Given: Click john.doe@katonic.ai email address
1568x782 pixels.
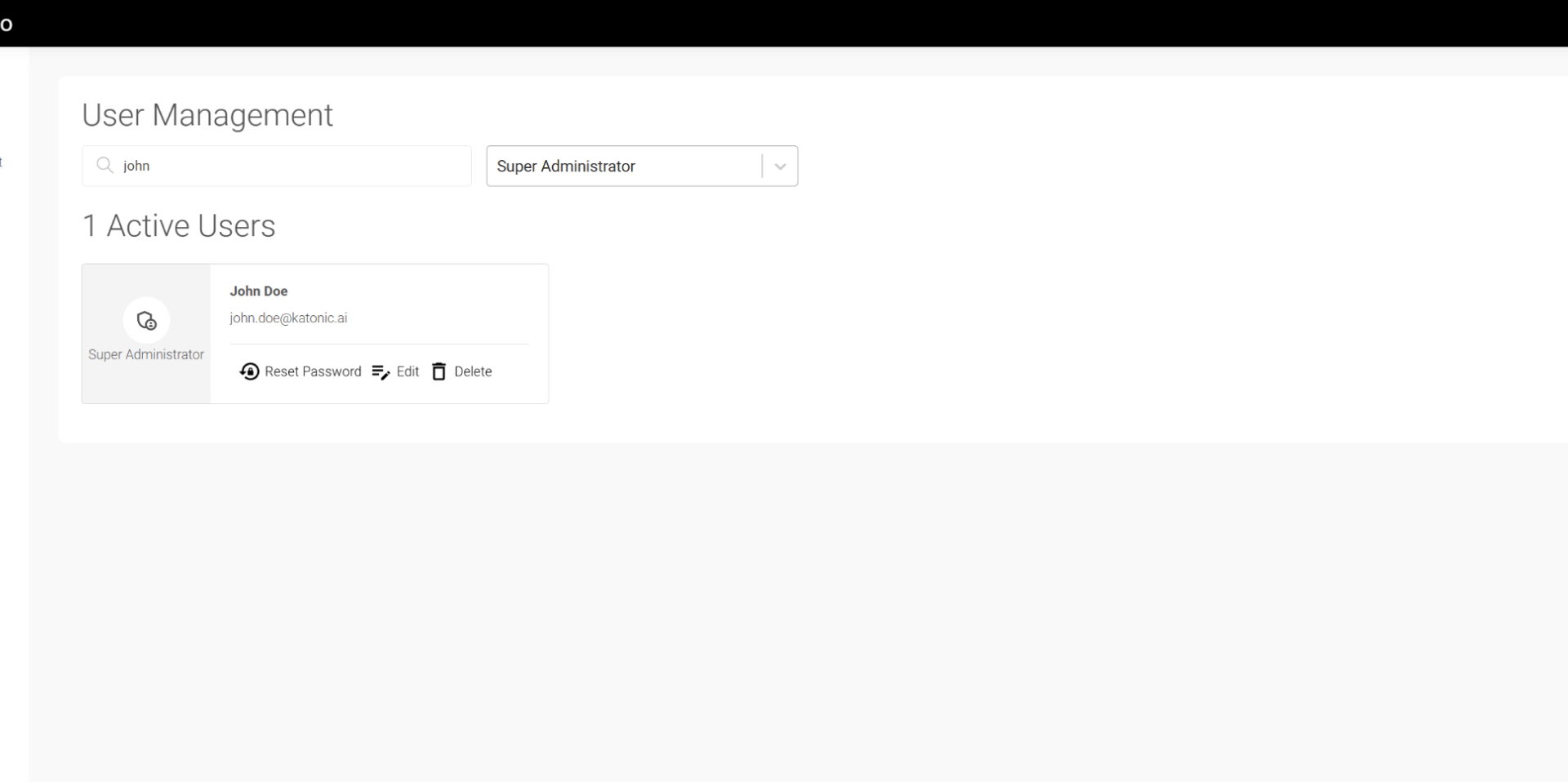Looking at the screenshot, I should pyautogui.click(x=288, y=318).
